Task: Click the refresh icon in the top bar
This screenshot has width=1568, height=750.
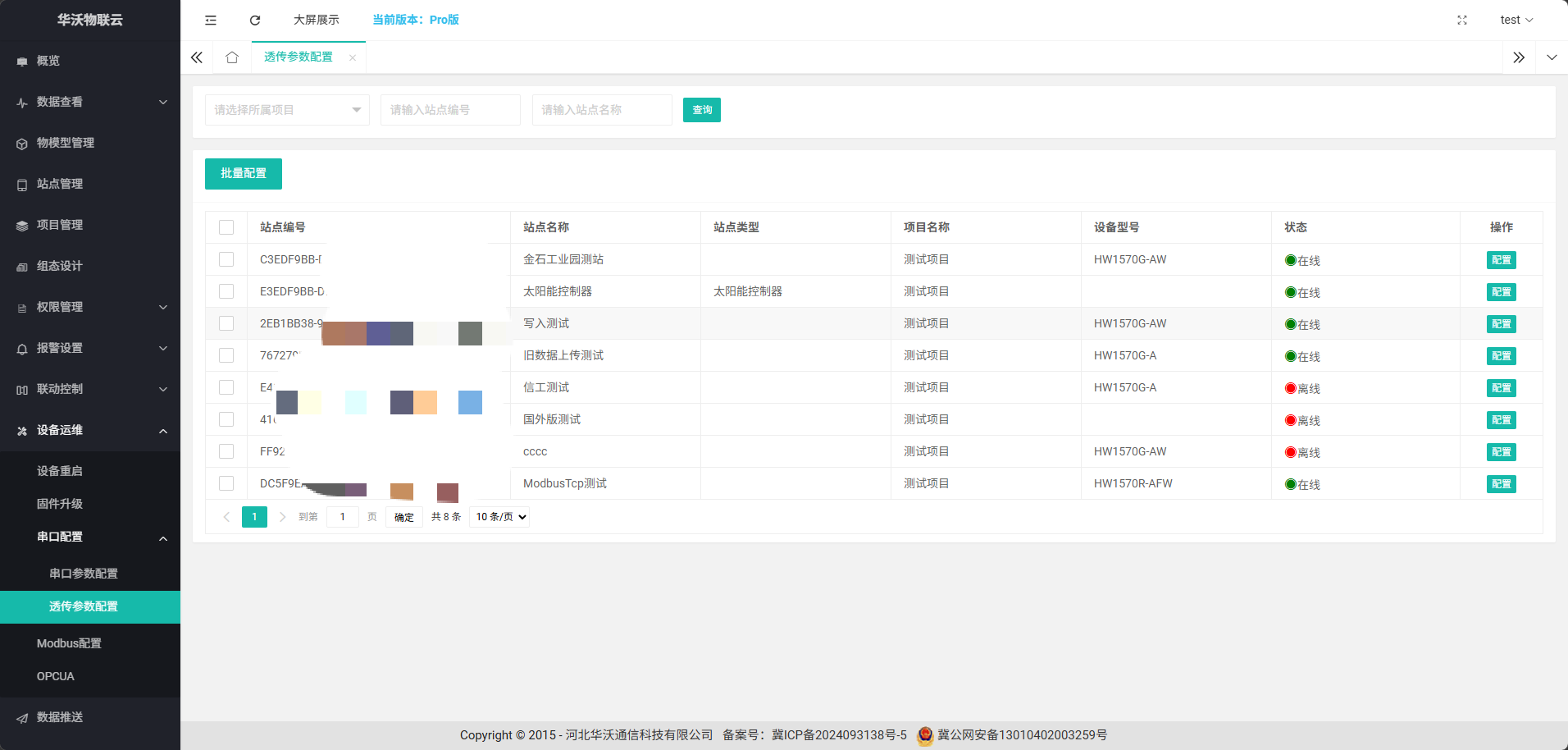Action: (255, 20)
